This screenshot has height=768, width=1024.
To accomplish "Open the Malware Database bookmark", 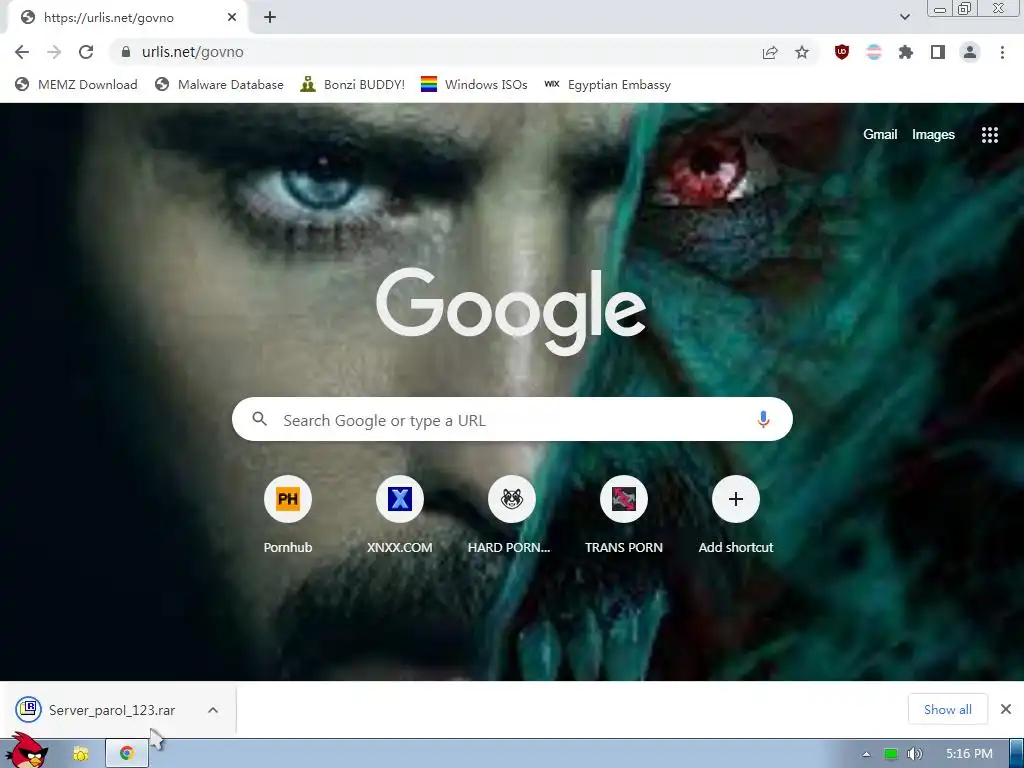I will point(219,85).
